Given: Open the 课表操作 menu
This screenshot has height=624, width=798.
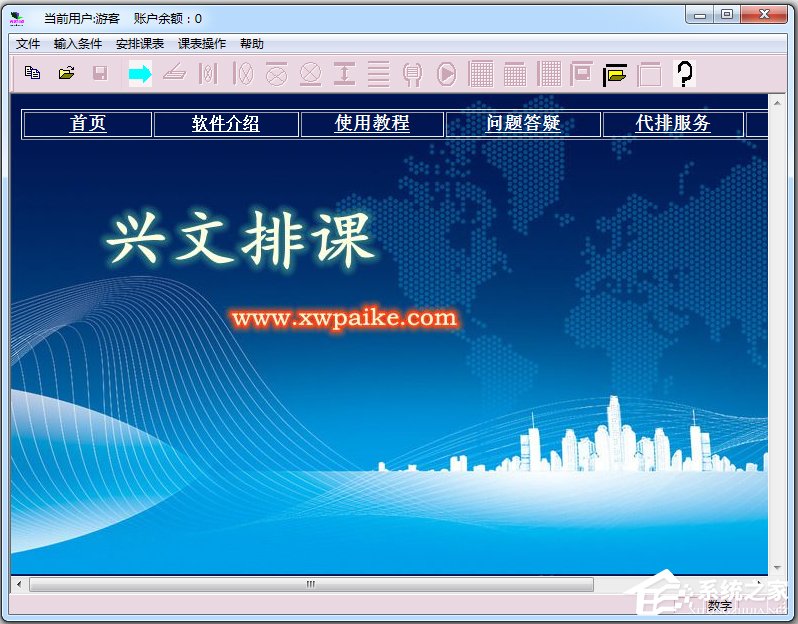Looking at the screenshot, I should (202, 44).
